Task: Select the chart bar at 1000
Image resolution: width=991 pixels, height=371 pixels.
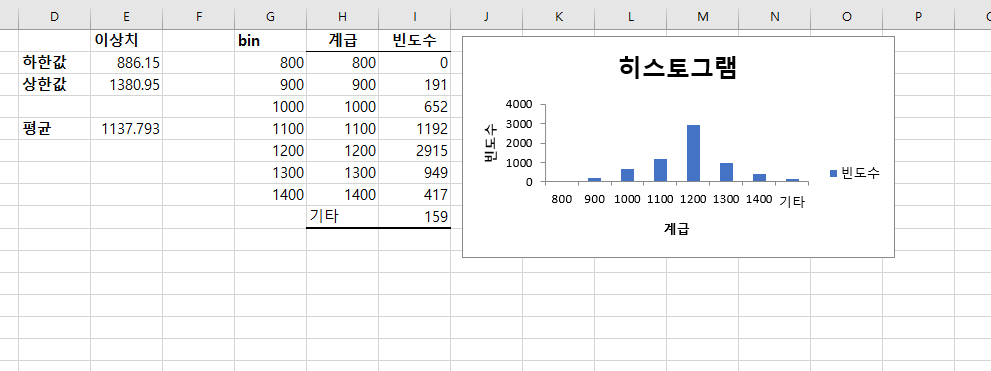Action: (x=628, y=176)
